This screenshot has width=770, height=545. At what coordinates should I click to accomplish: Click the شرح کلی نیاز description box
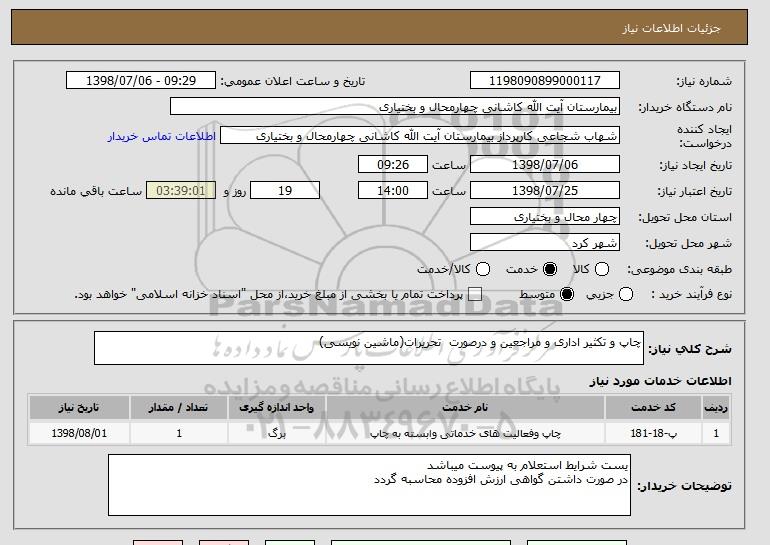click(x=369, y=348)
